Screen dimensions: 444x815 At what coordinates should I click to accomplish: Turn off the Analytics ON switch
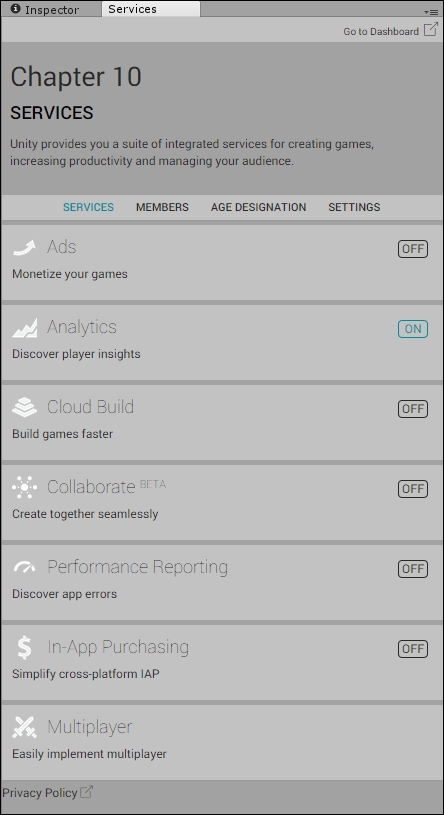[413, 329]
